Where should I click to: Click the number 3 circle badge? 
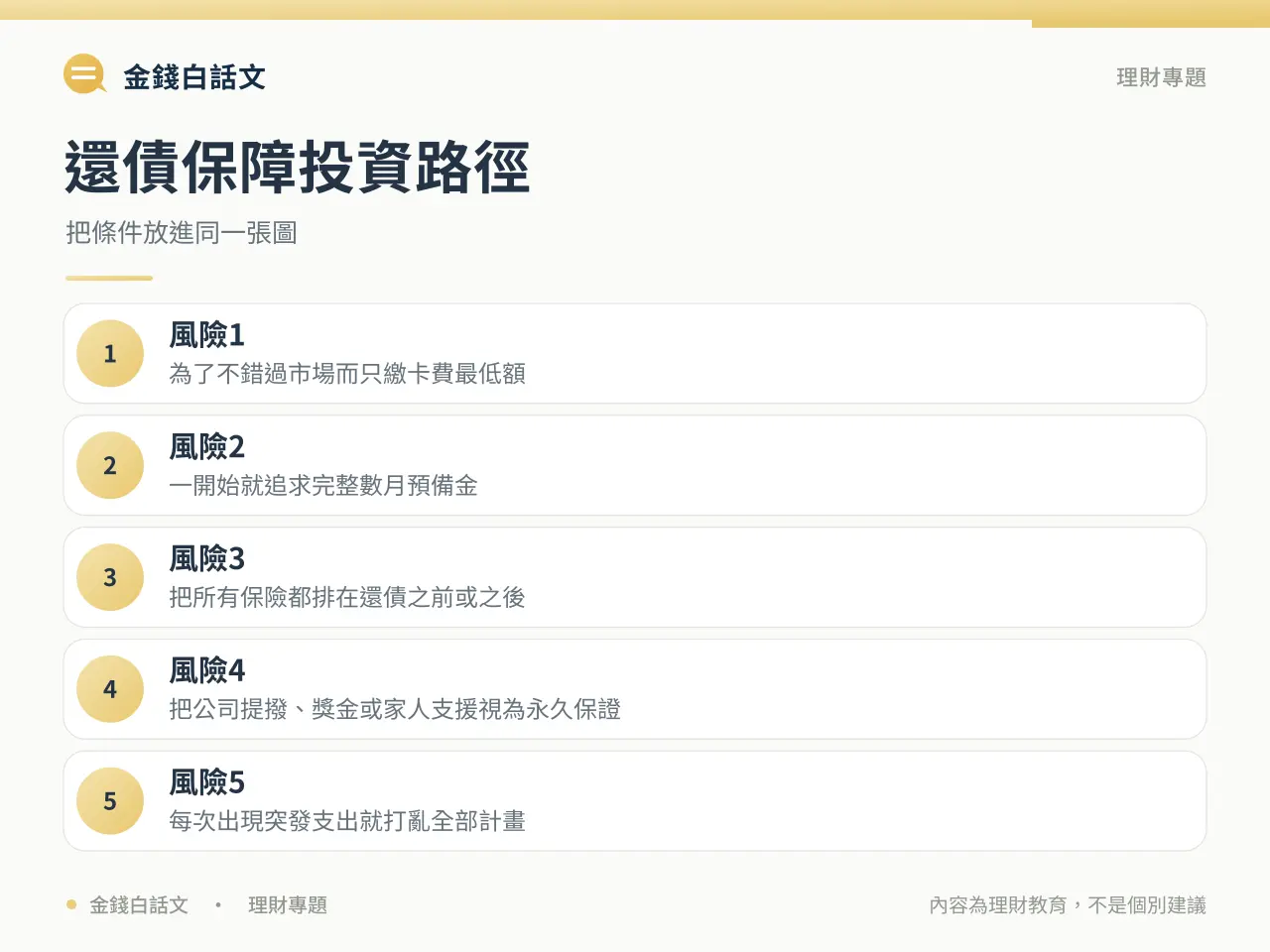tap(110, 578)
